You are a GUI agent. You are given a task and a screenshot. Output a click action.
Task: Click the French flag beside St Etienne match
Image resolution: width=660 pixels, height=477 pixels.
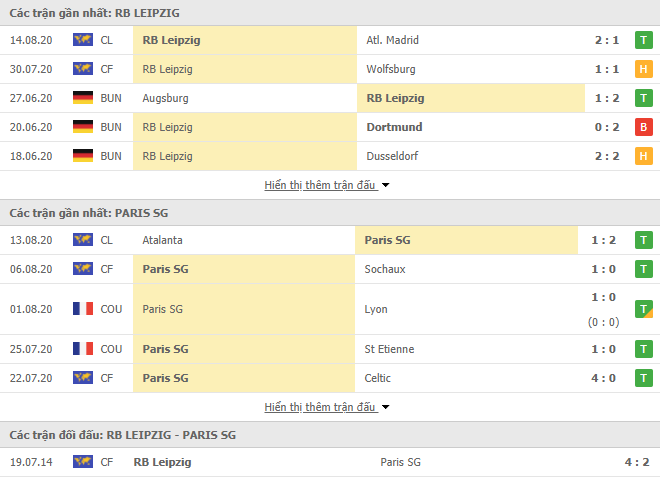click(83, 349)
